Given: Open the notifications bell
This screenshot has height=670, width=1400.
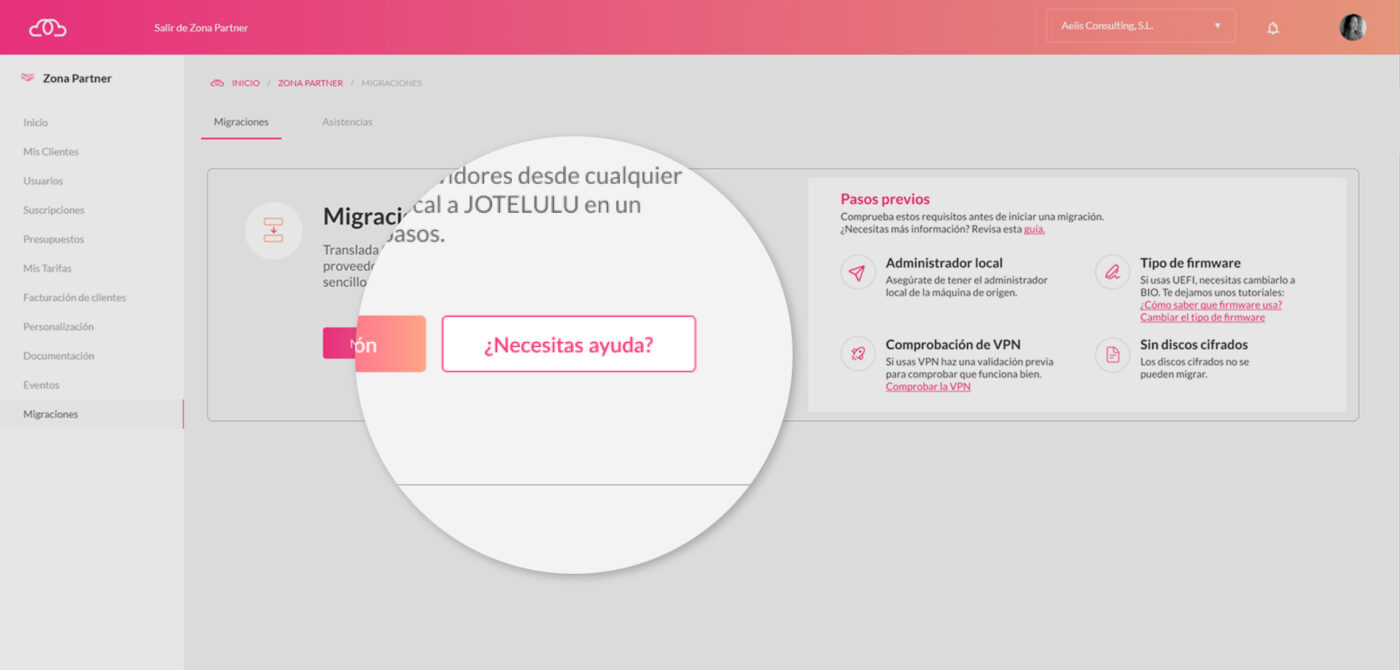Looking at the screenshot, I should click(1273, 28).
